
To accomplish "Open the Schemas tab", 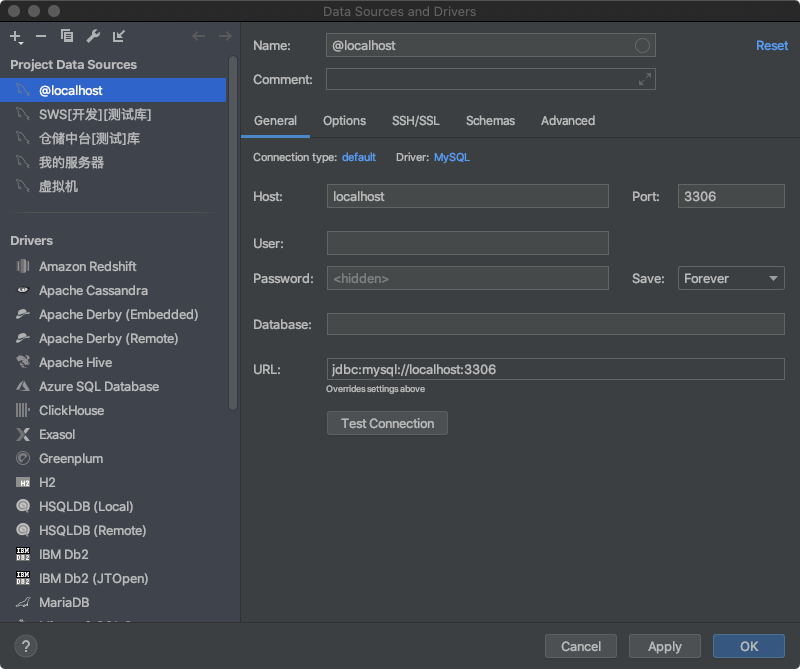I will point(490,120).
